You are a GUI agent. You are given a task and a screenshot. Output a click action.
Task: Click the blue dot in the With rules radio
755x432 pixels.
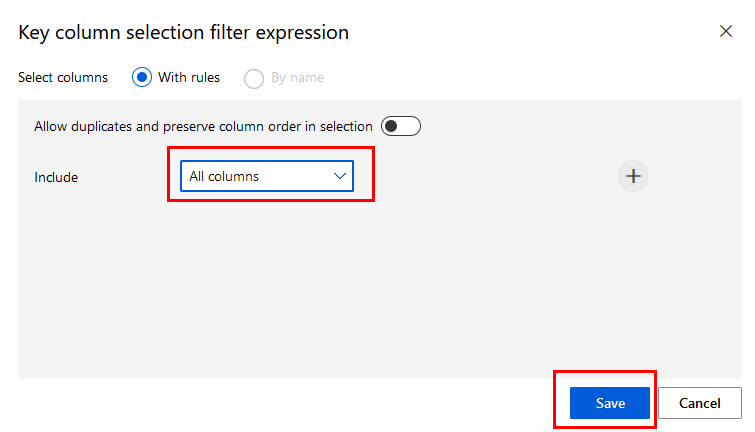(142, 77)
